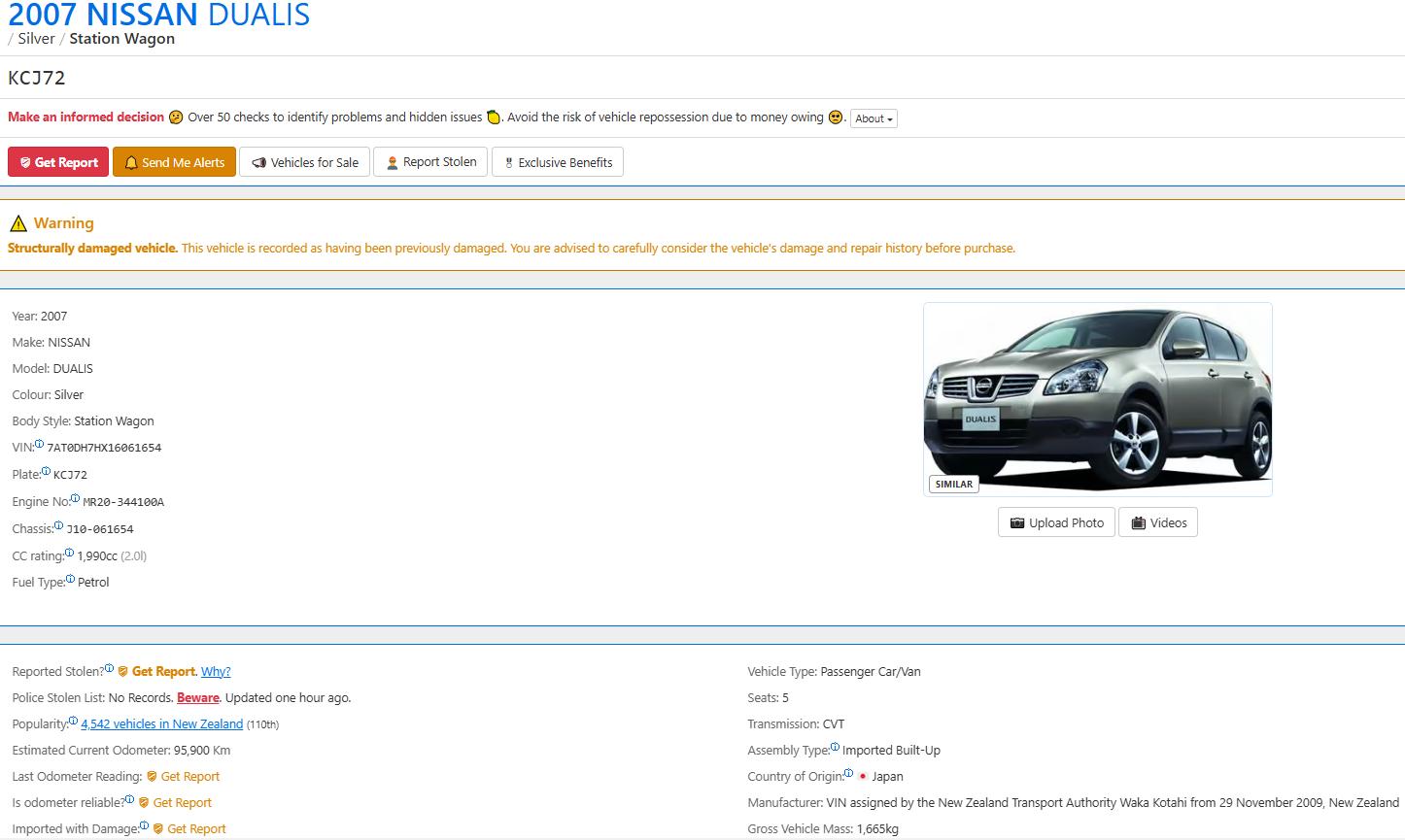
Task: Click the Why? link beside Reported Stolen
Action: (x=216, y=672)
